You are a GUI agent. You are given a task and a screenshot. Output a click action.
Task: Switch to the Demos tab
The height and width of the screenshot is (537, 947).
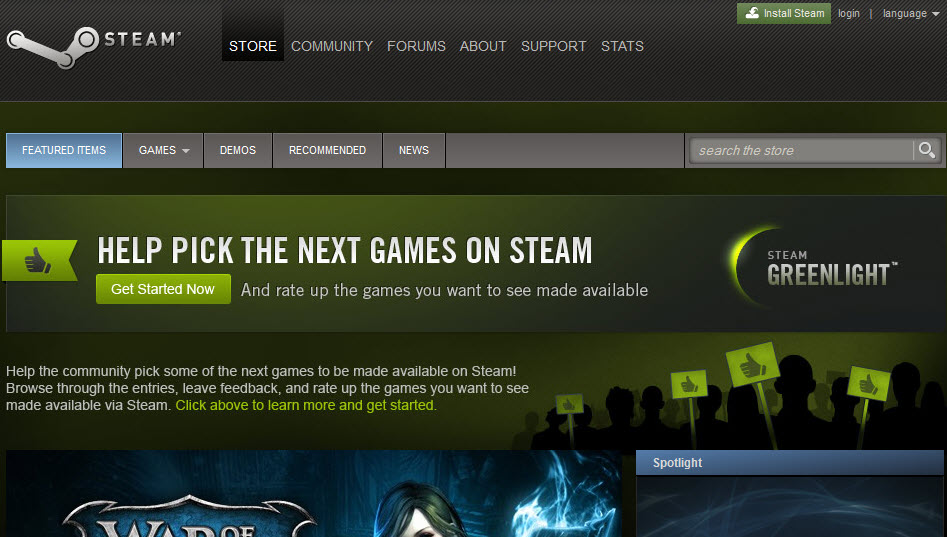pos(238,150)
